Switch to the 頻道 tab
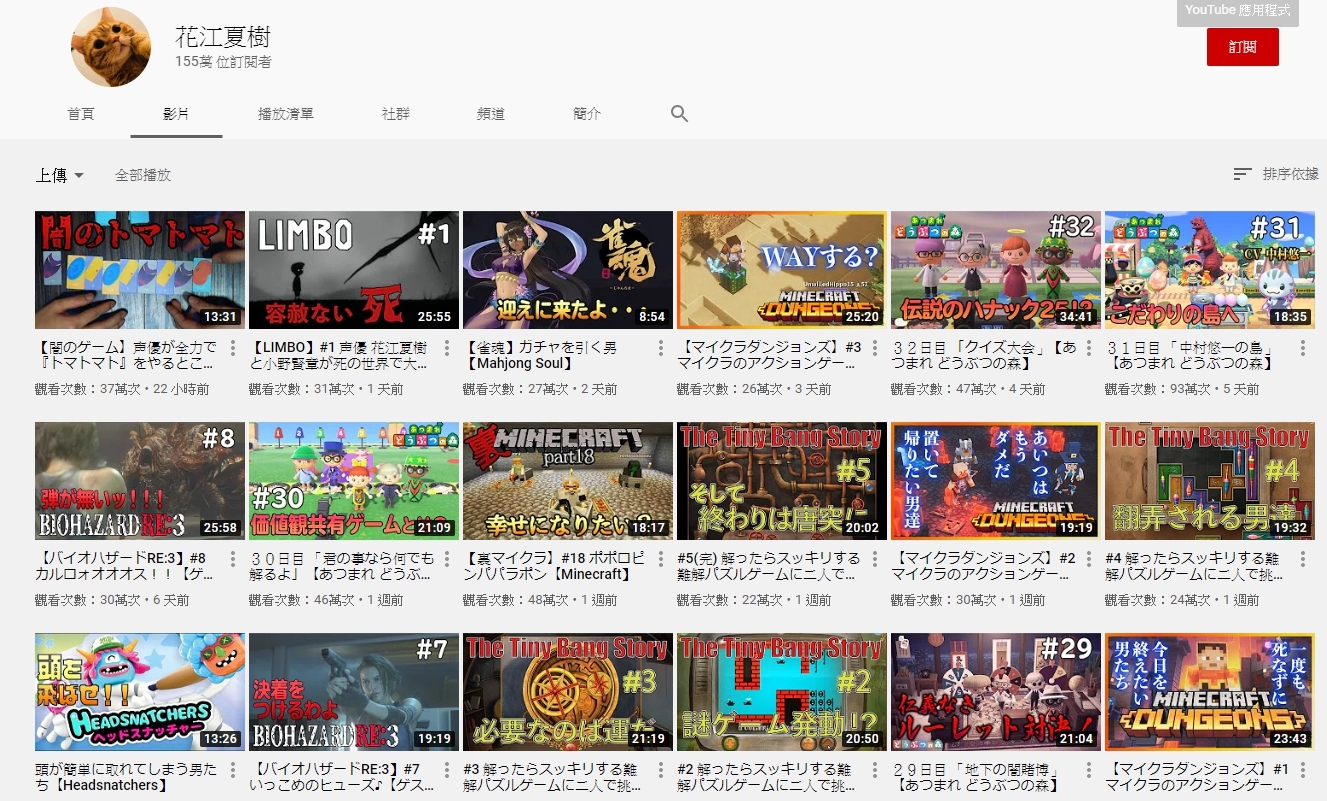The width and height of the screenshot is (1327, 801). tap(491, 114)
